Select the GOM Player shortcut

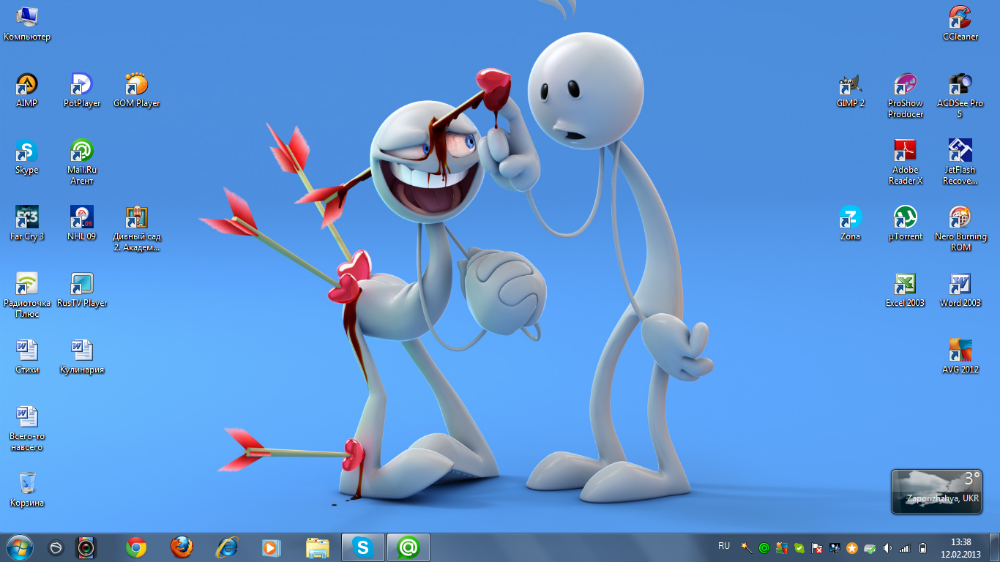136,90
